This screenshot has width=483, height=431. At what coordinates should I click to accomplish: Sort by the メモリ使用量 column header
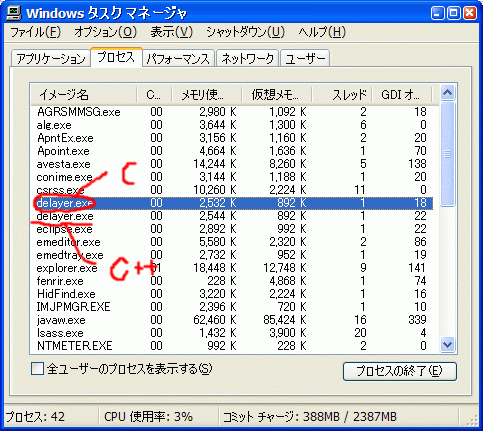[207, 95]
